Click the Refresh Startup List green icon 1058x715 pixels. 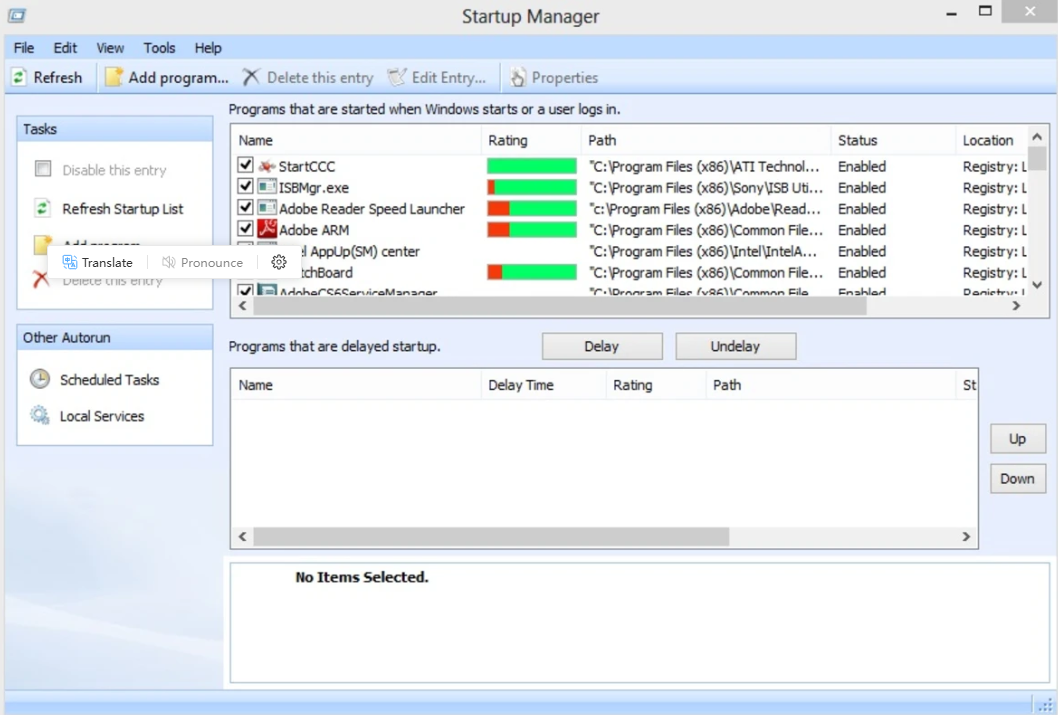coord(42,208)
